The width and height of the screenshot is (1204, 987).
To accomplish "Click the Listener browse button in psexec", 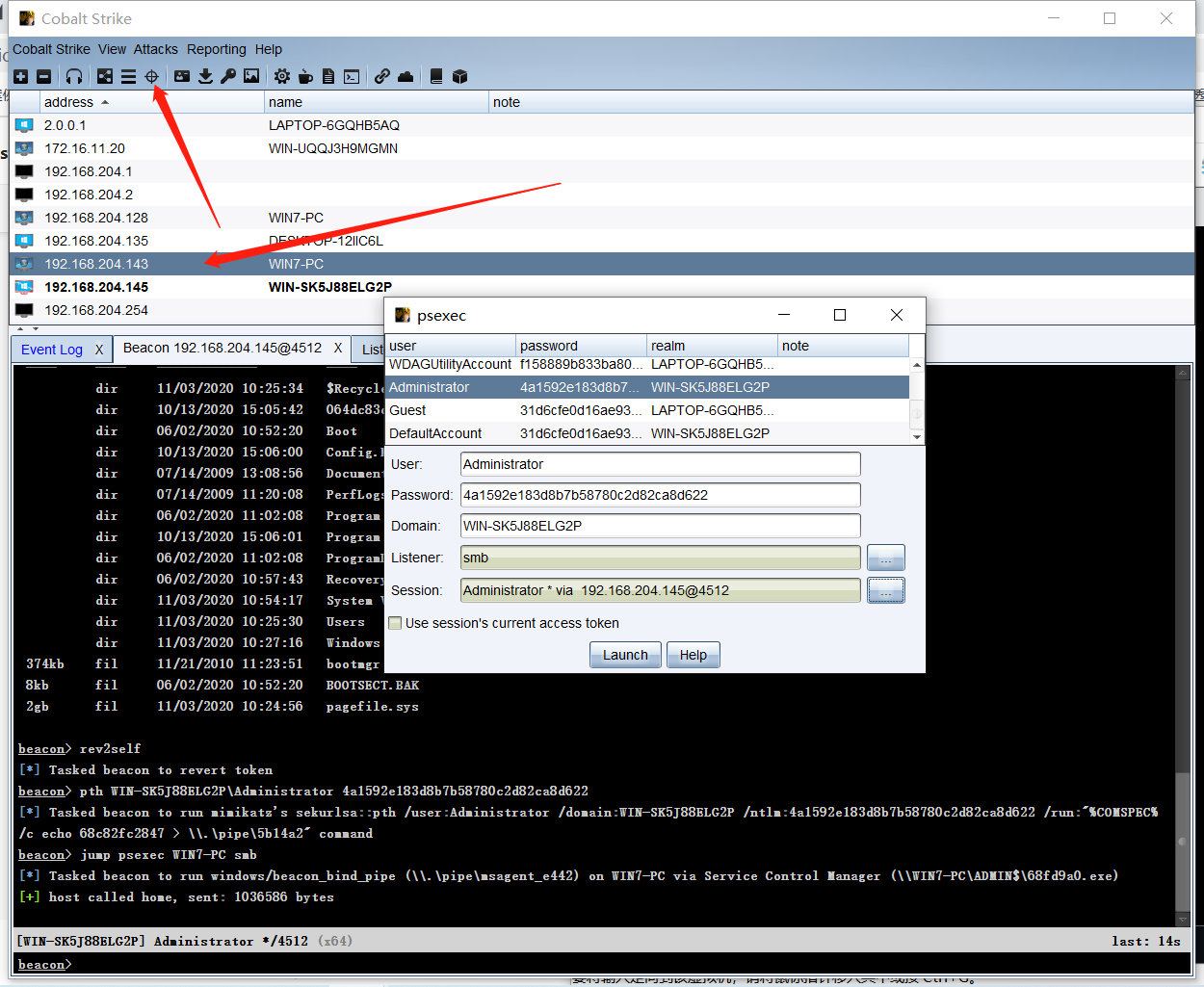I will [x=885, y=558].
